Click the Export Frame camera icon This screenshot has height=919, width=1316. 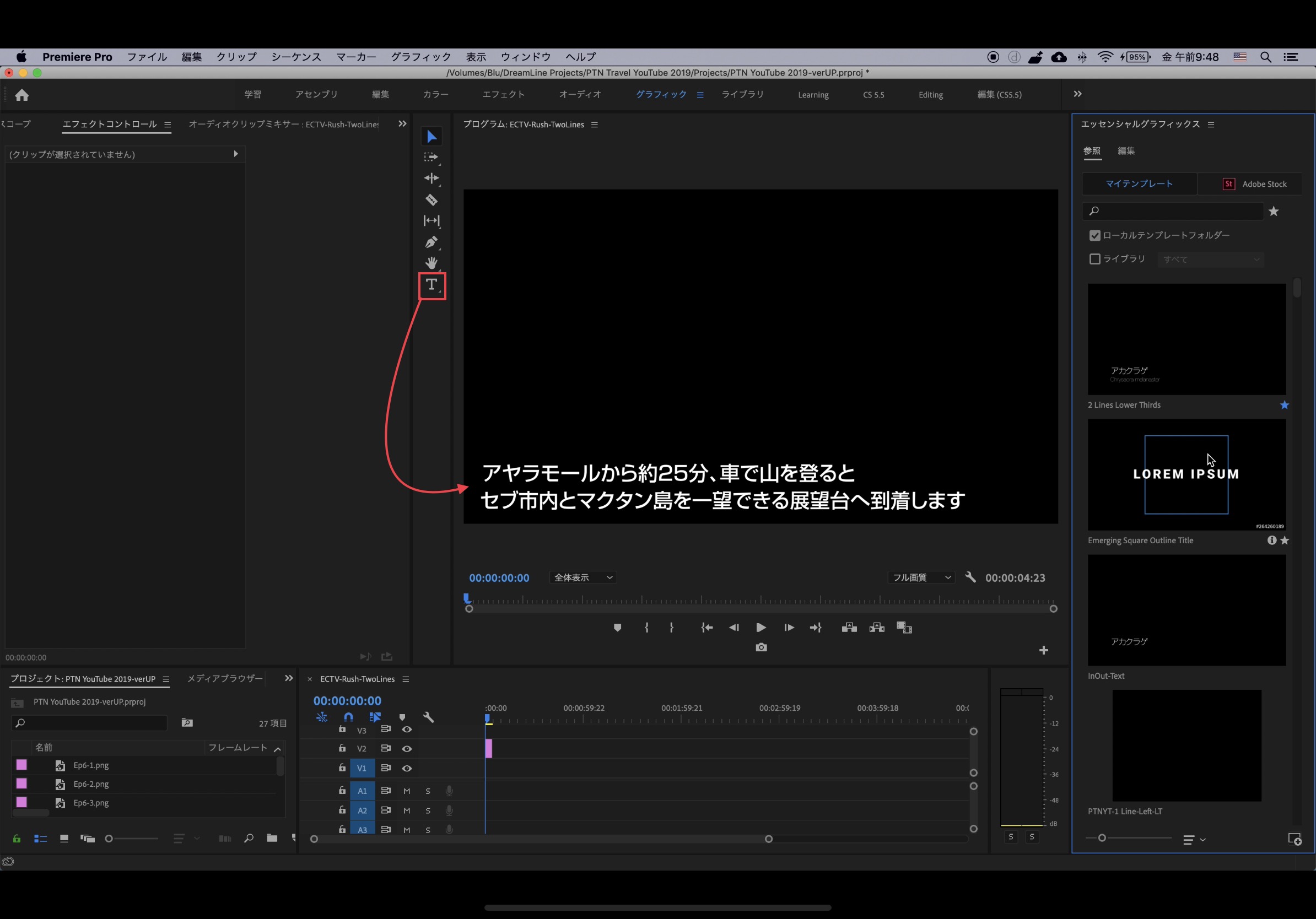(x=761, y=647)
